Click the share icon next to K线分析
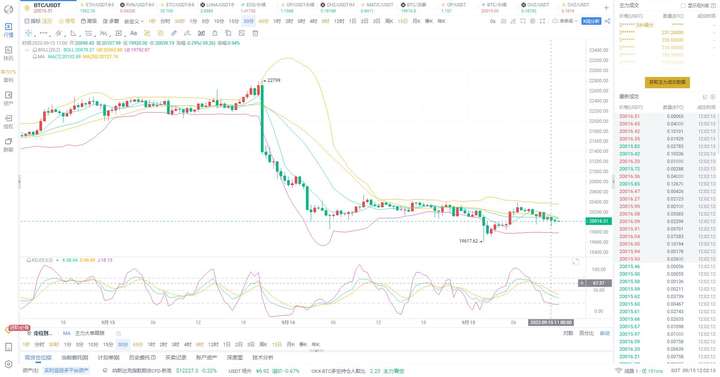Screen dimensions: 720x377 tap(608, 21)
